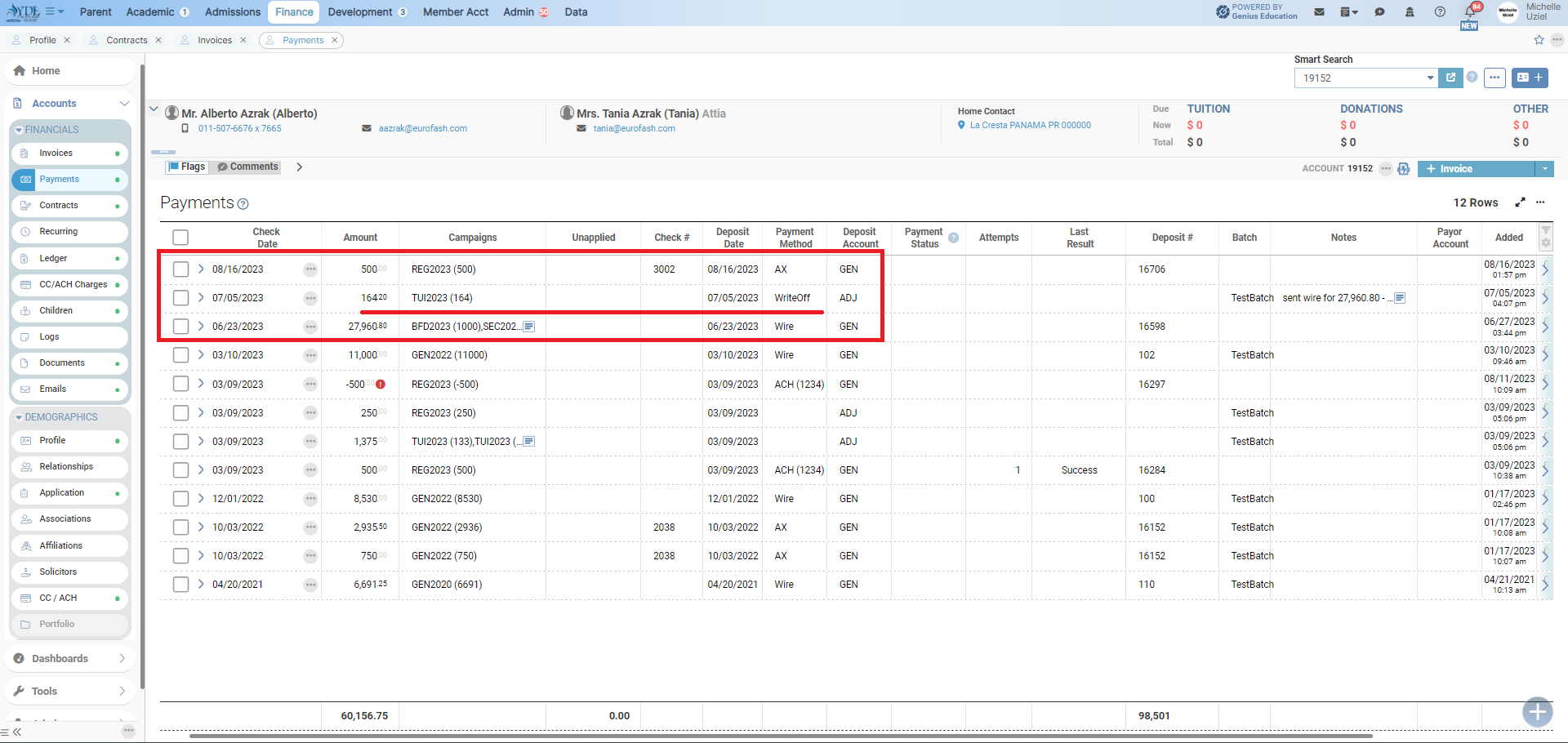The width and height of the screenshot is (1568, 743).
Task: Check the 08/16/2023 payment row checkbox
Action: 180,269
